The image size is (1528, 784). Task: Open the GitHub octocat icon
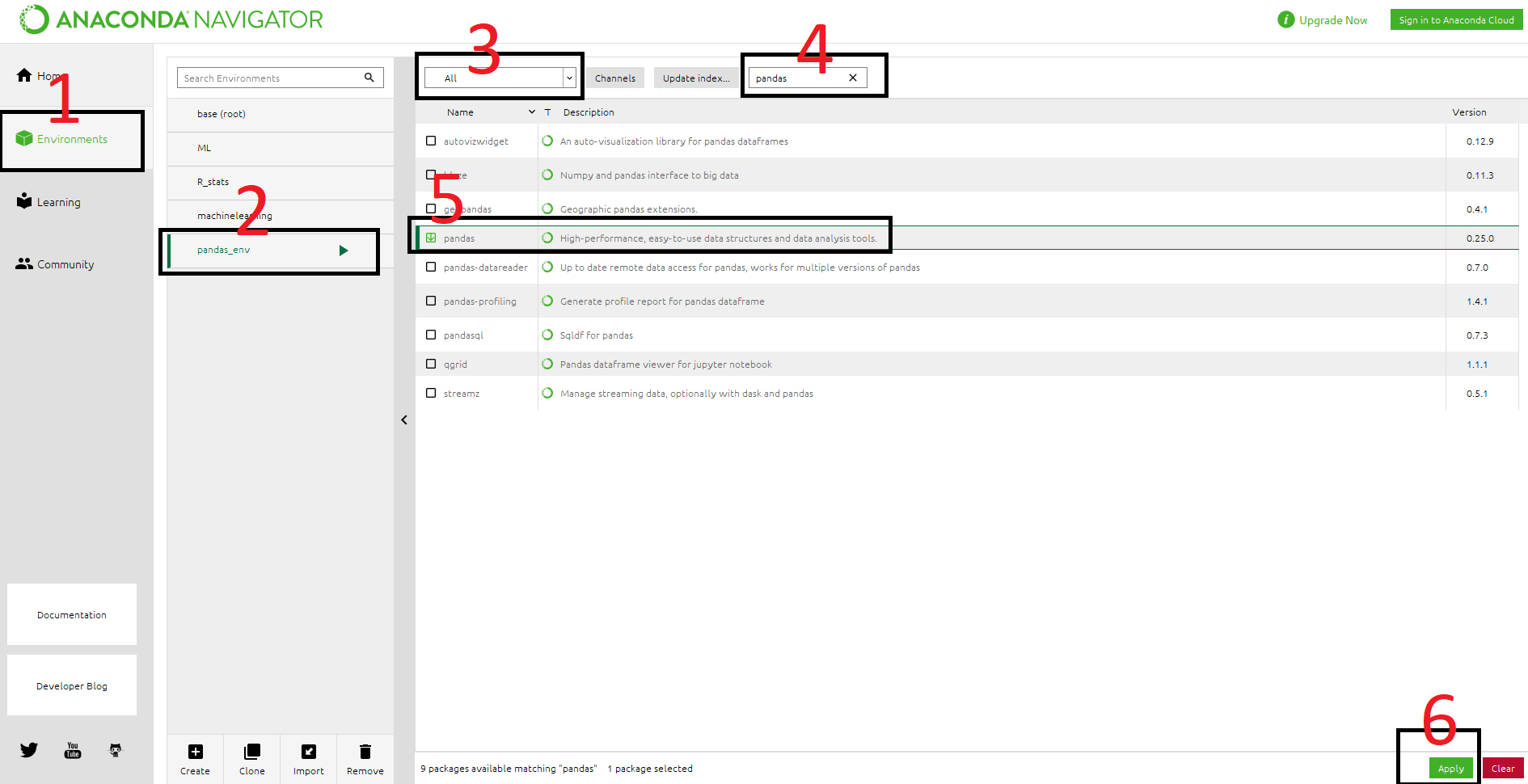[x=116, y=750]
